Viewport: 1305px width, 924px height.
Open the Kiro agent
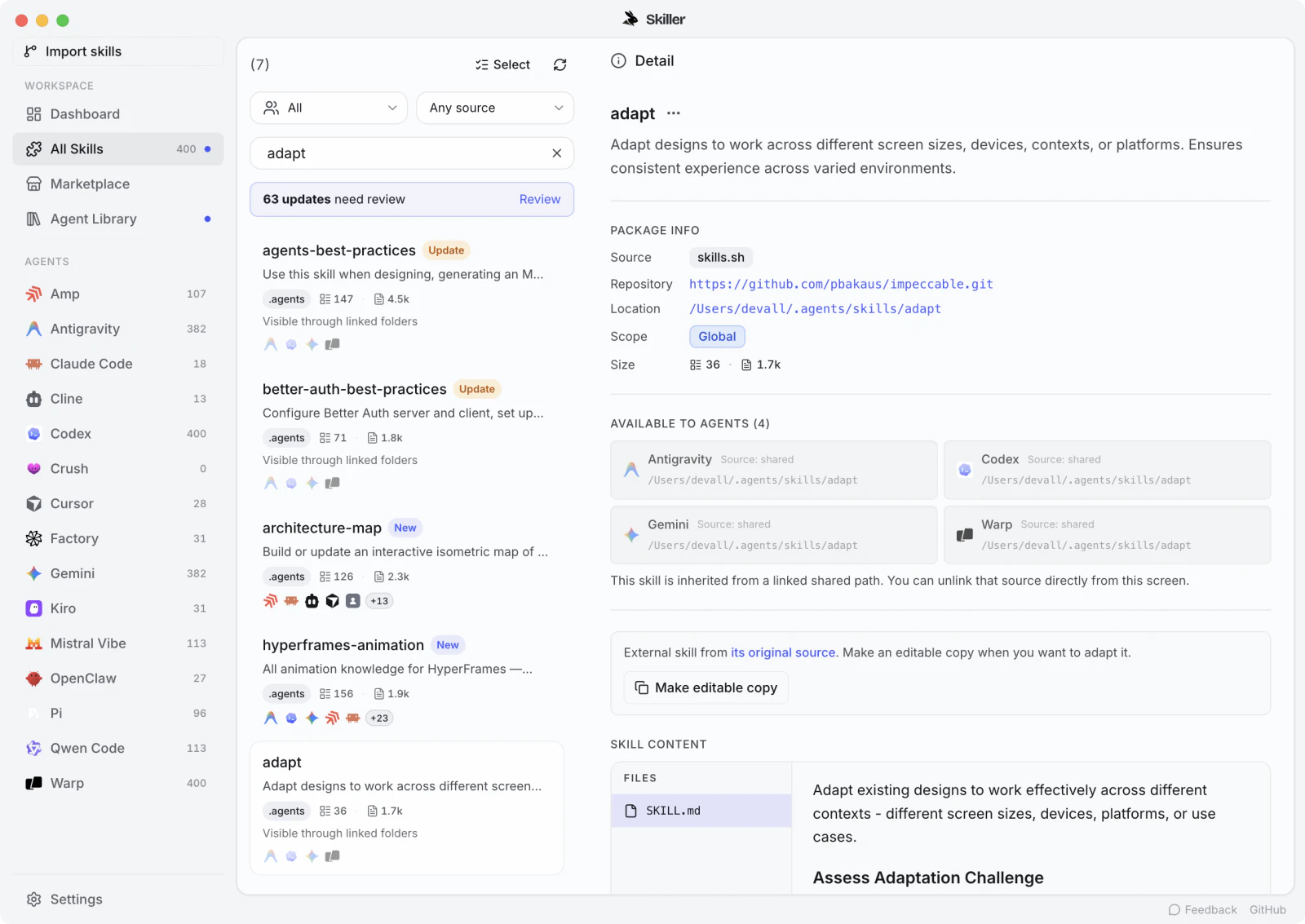[118, 608]
